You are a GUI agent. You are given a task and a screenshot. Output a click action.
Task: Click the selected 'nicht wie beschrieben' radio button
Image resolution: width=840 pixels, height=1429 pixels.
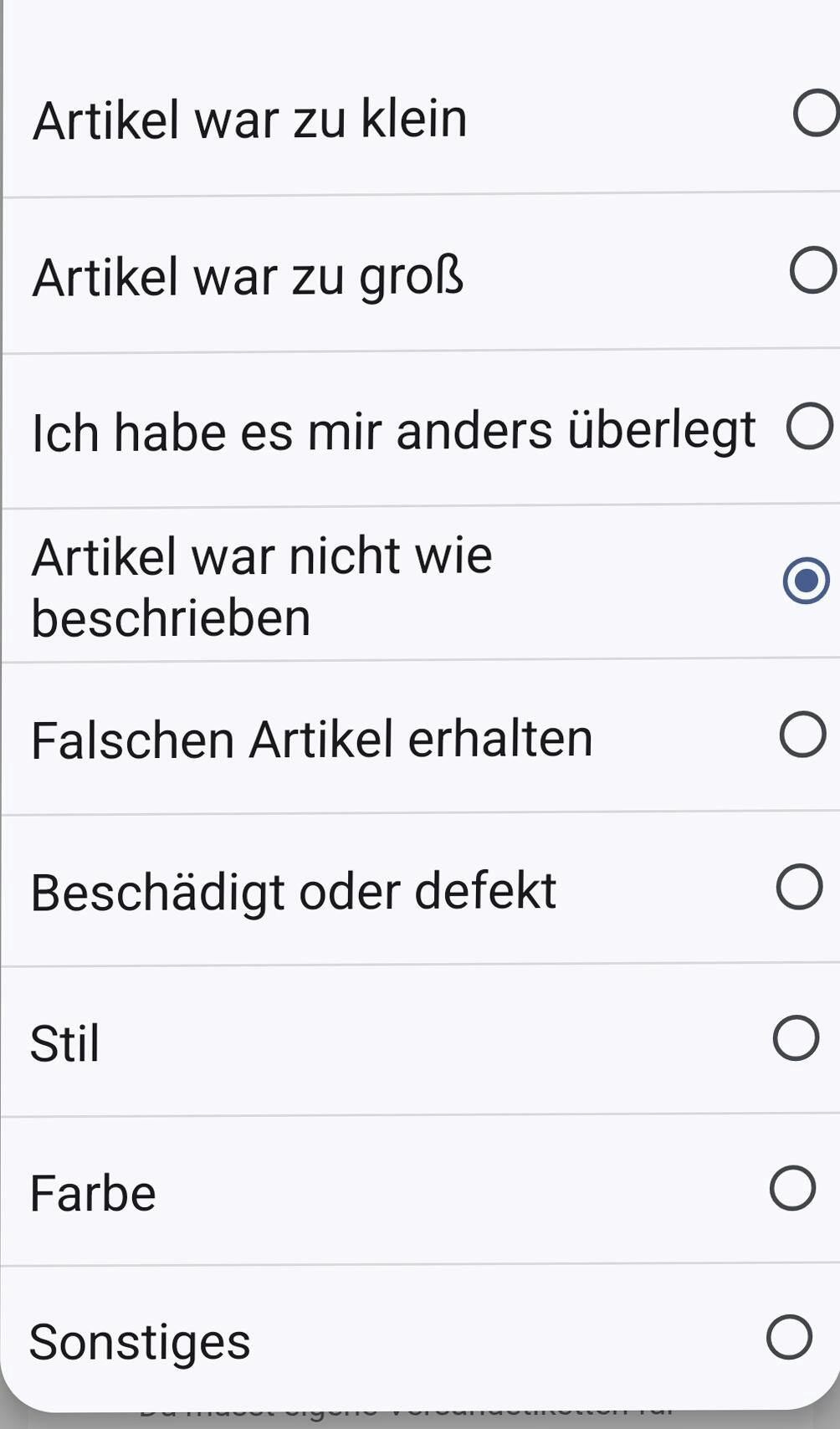click(x=806, y=581)
